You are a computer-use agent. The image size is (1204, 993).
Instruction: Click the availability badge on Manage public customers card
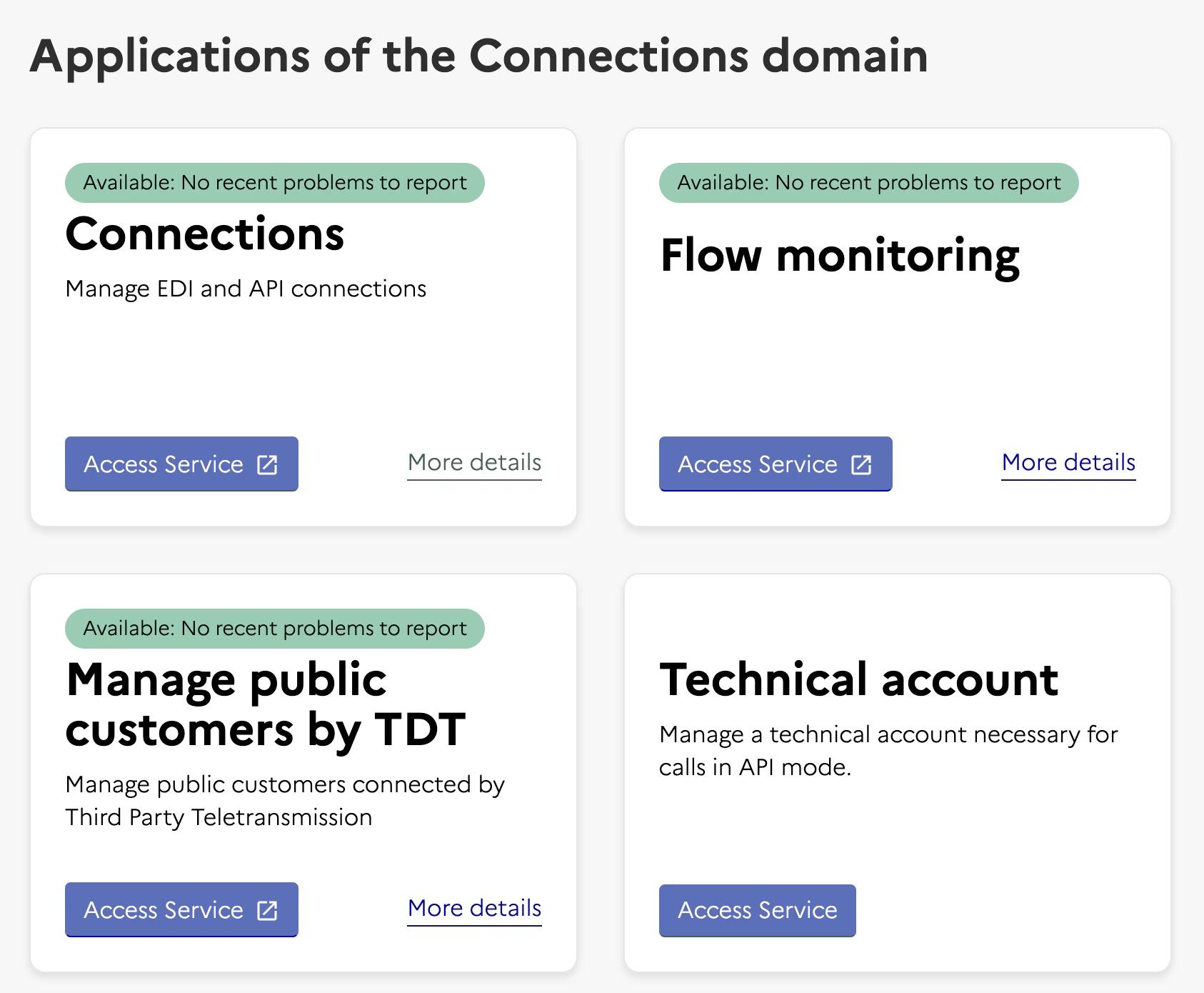coord(274,628)
